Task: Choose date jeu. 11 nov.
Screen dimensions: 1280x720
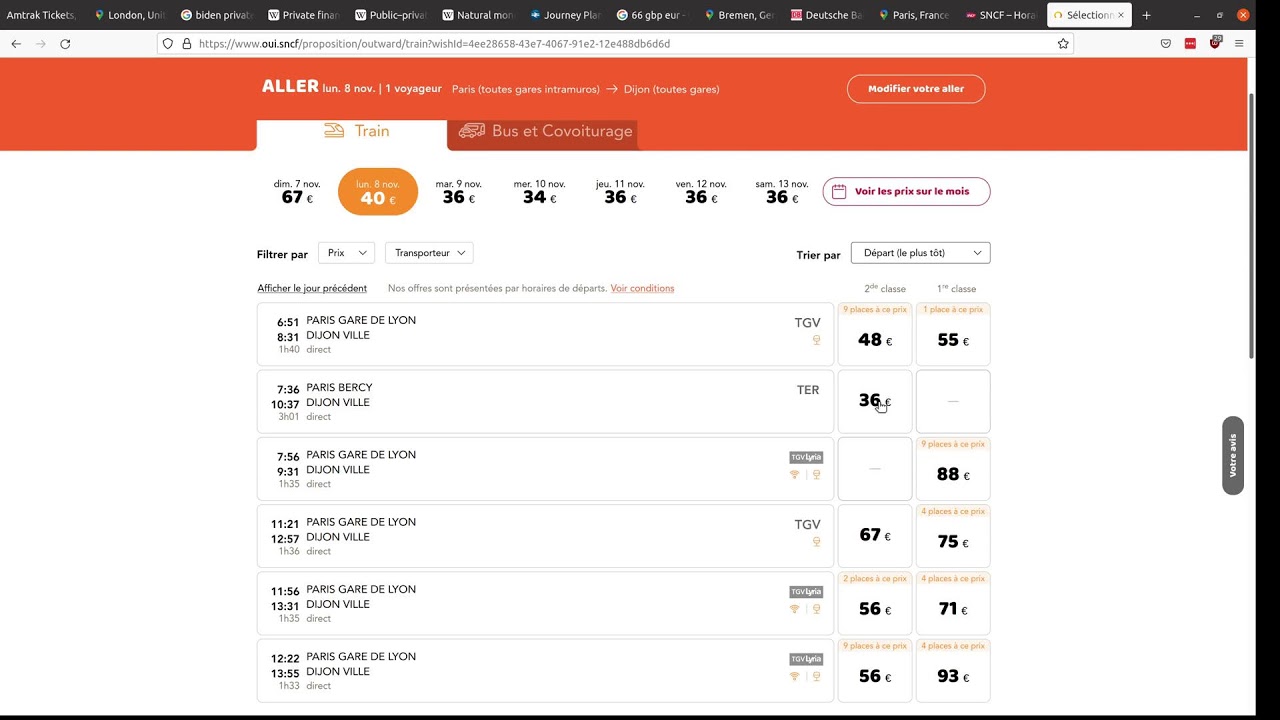Action: click(621, 192)
